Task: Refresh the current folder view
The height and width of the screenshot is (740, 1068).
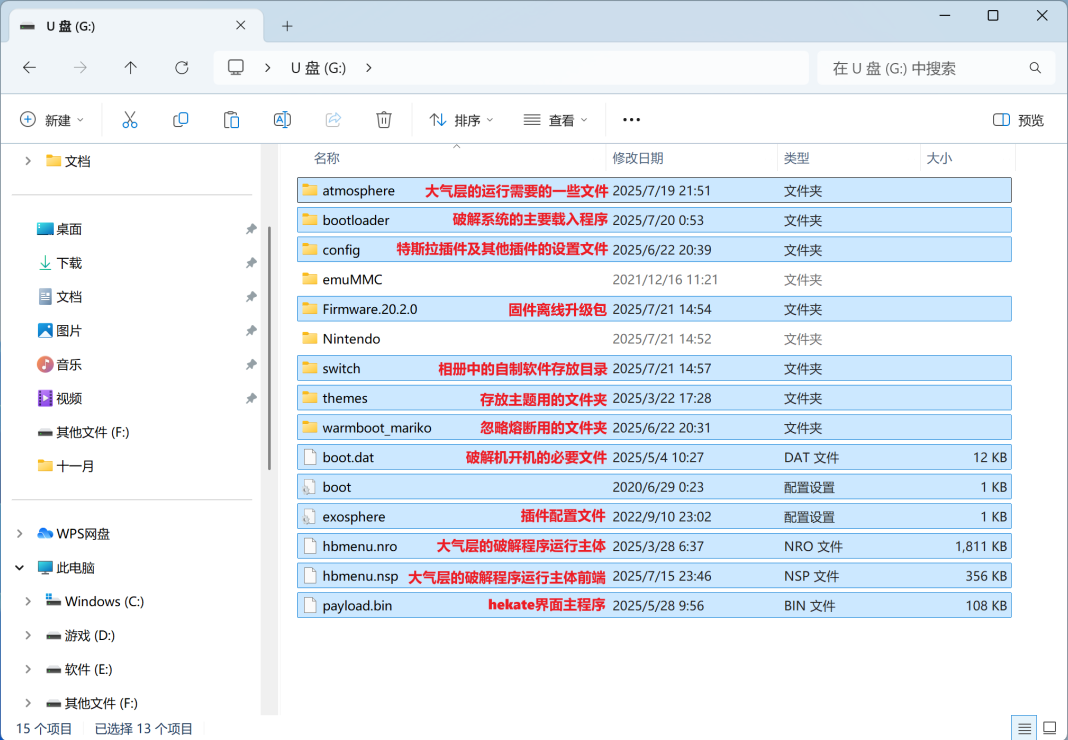Action: tap(181, 68)
